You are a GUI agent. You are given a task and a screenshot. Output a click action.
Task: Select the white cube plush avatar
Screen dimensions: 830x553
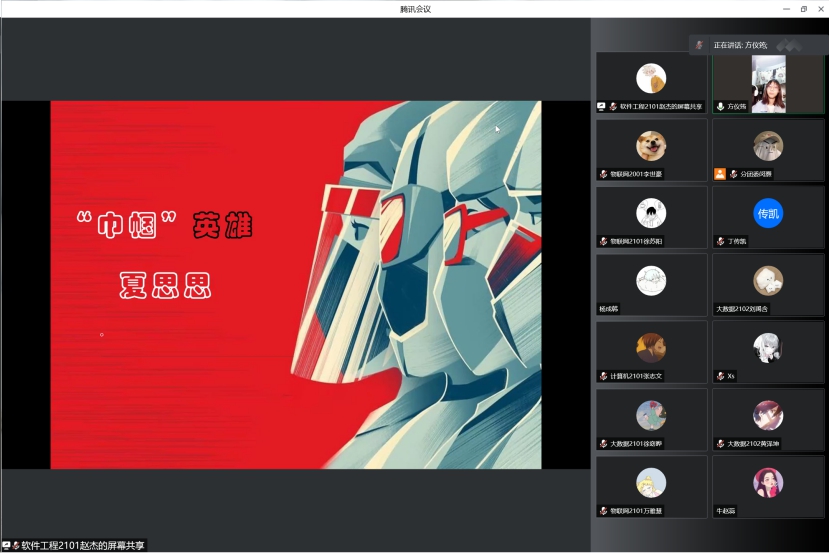pos(768,280)
